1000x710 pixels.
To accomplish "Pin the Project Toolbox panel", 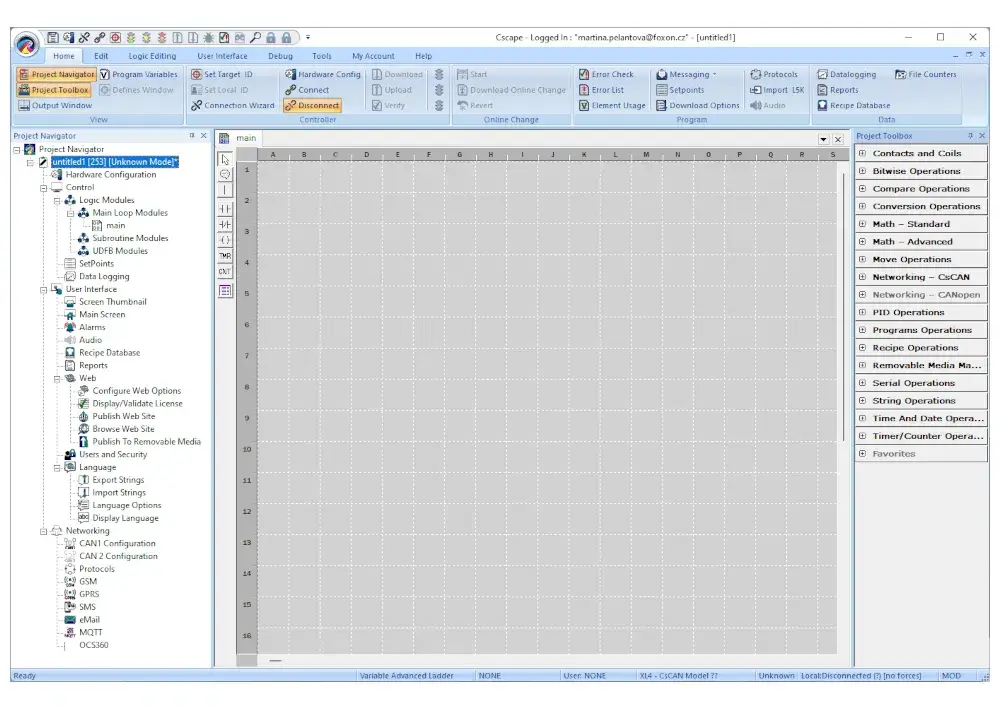I will tap(970, 136).
